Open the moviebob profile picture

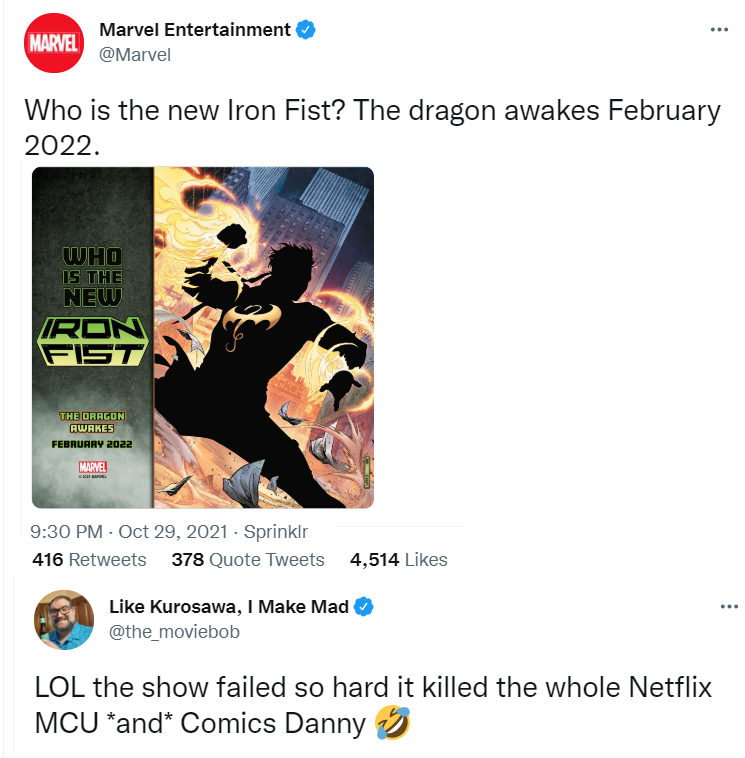(x=63, y=620)
